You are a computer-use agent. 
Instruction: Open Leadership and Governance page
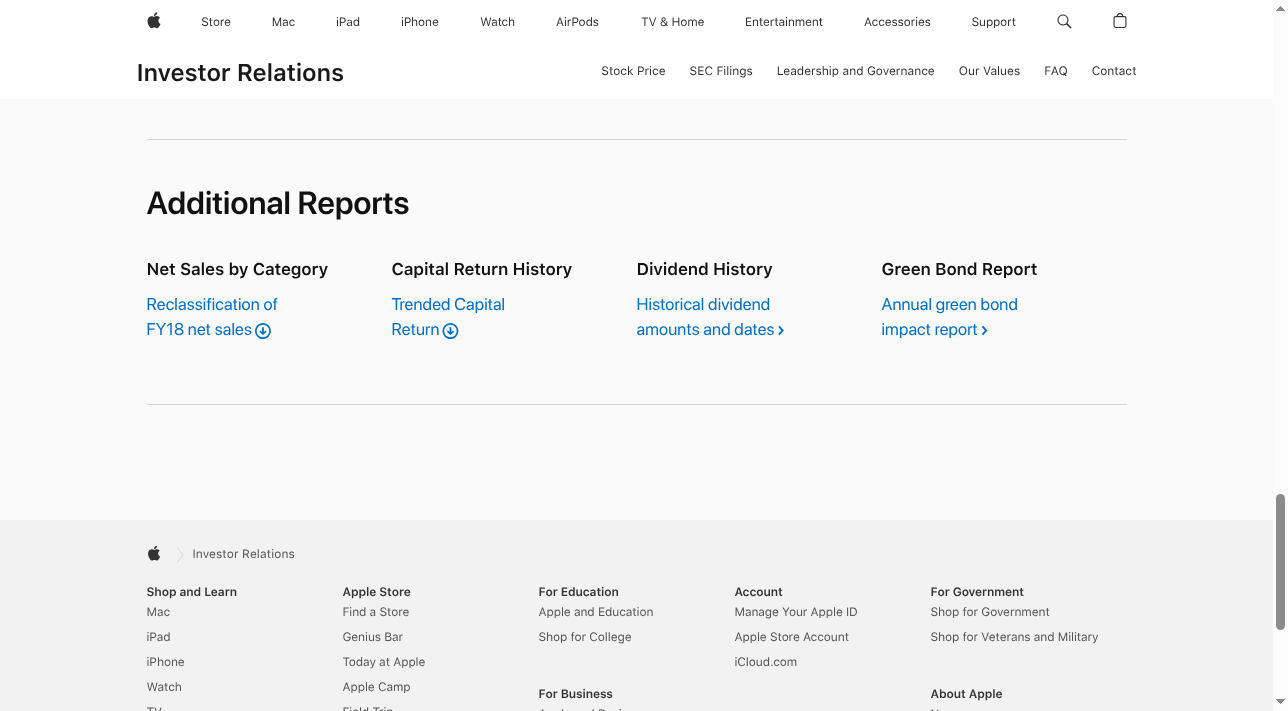pos(855,71)
